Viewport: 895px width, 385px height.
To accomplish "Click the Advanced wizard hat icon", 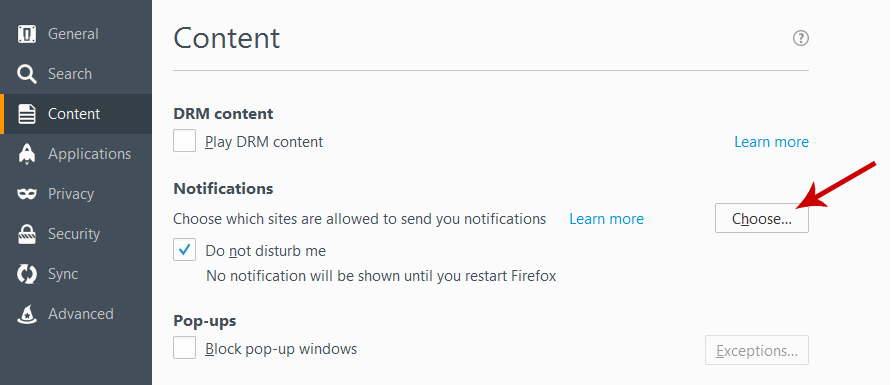I will [27, 314].
